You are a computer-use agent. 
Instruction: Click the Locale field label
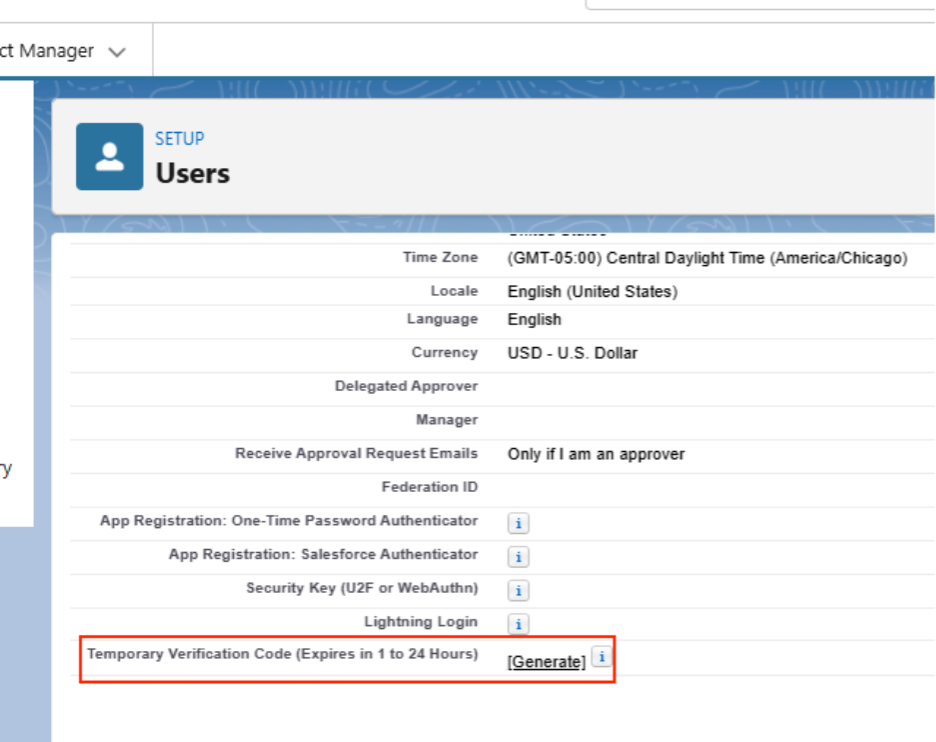pyautogui.click(x=454, y=291)
